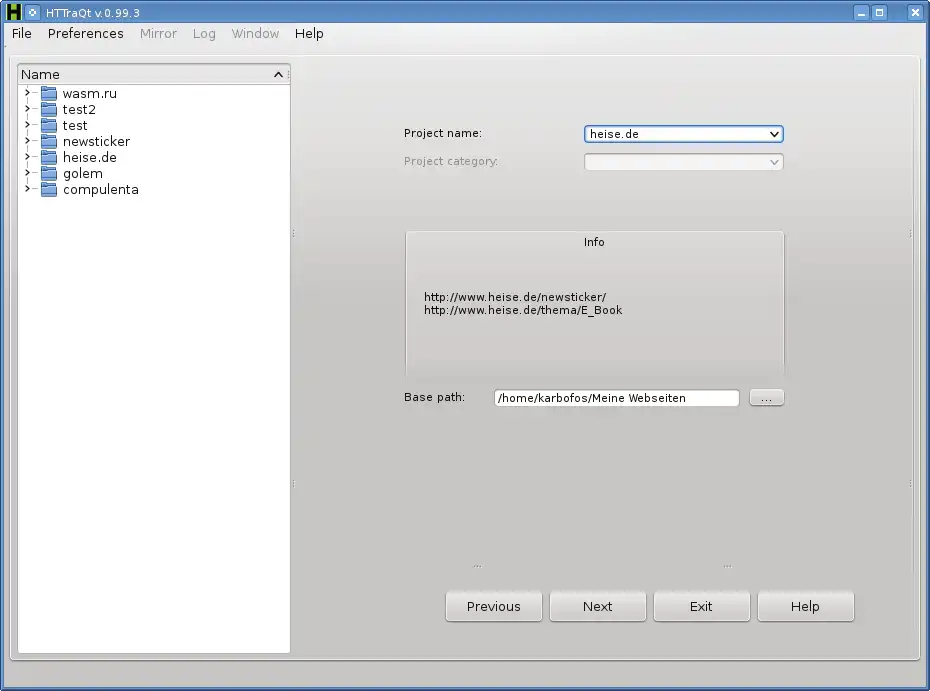Expand the test2 tree node

[27, 109]
